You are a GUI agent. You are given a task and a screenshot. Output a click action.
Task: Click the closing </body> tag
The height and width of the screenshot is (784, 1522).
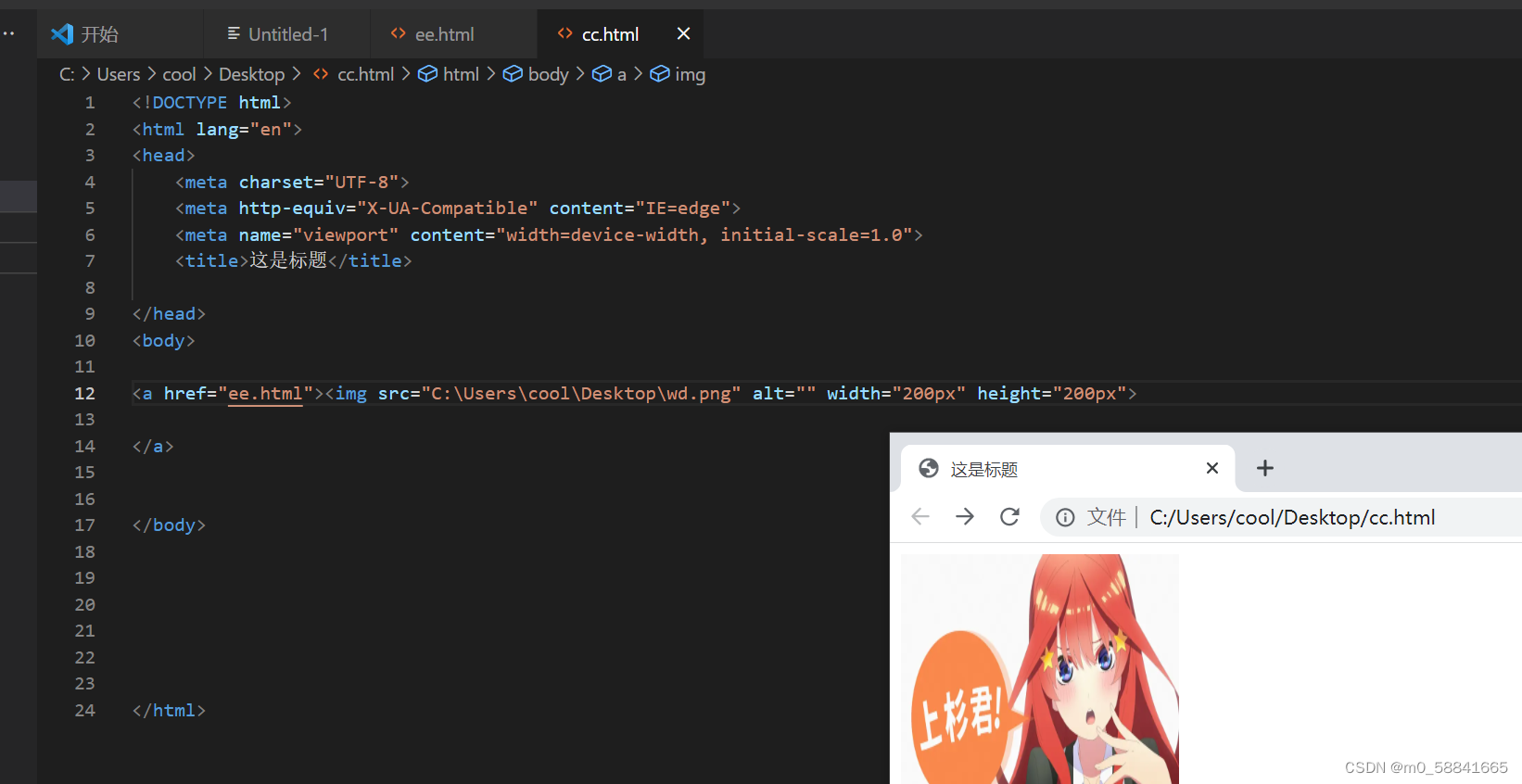(x=169, y=525)
